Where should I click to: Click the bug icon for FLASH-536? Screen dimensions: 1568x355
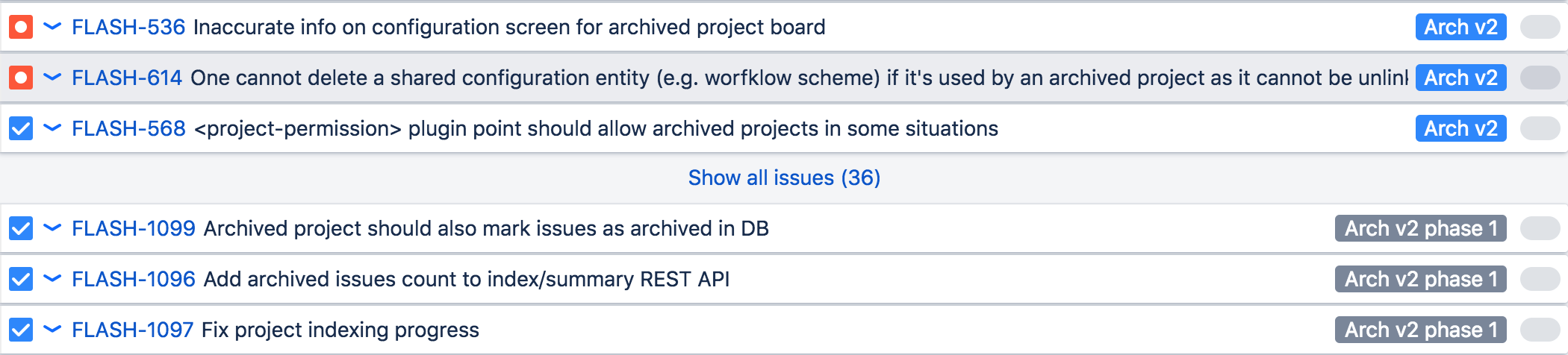click(21, 28)
